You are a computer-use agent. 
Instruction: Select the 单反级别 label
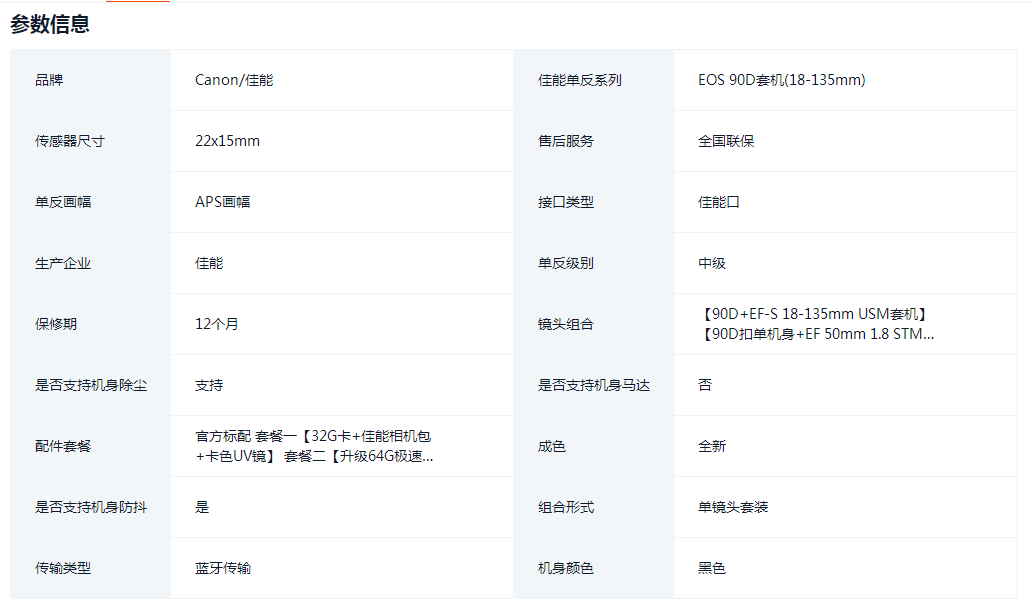pos(565,264)
